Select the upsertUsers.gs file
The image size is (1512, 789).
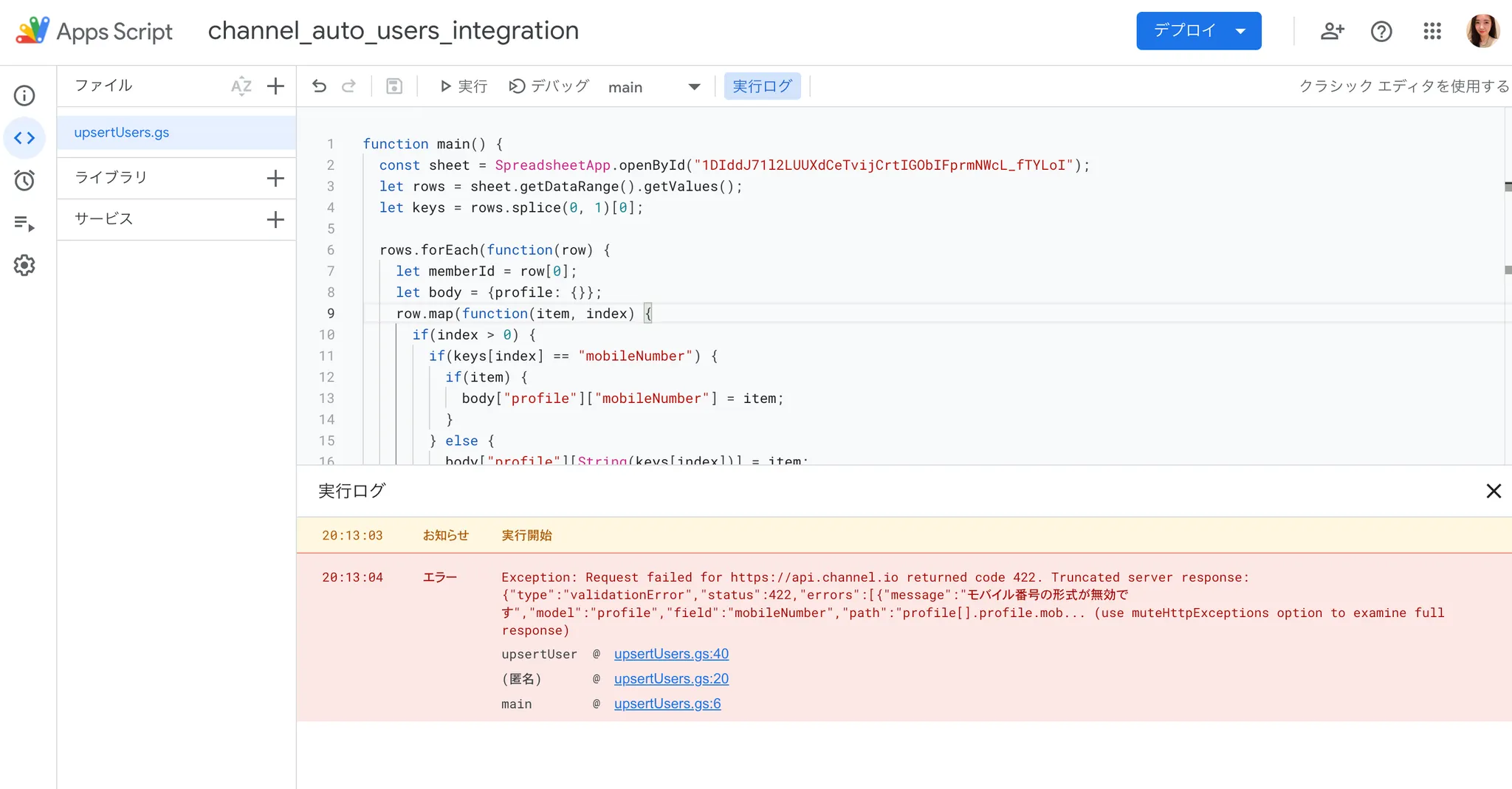[122, 133]
